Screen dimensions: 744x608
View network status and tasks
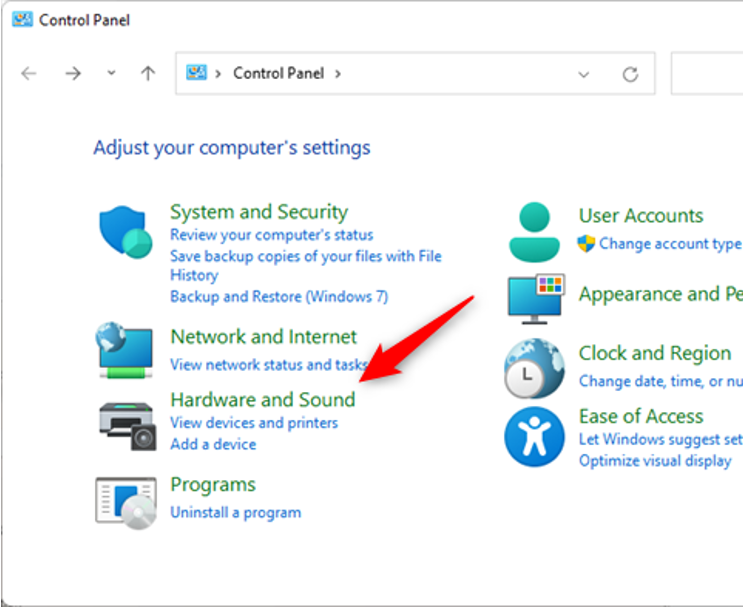(x=269, y=365)
